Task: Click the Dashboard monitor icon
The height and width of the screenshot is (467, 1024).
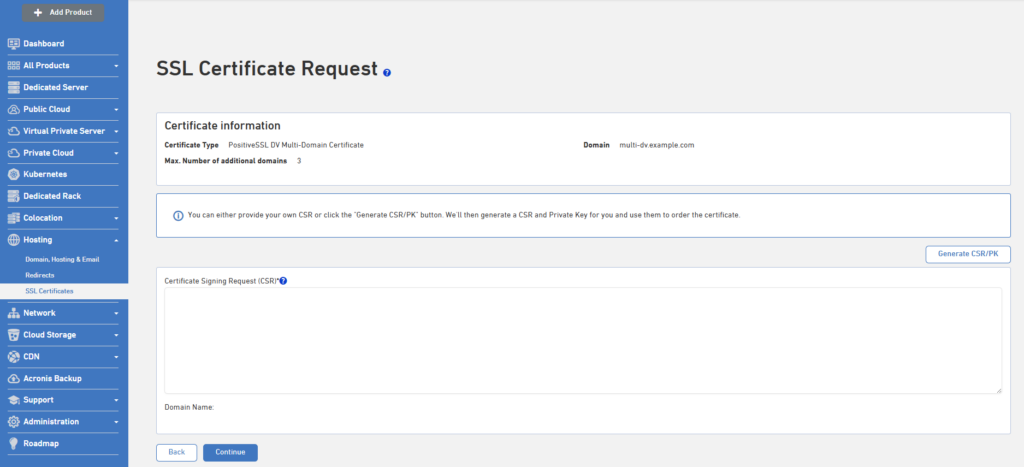Action: coord(13,44)
